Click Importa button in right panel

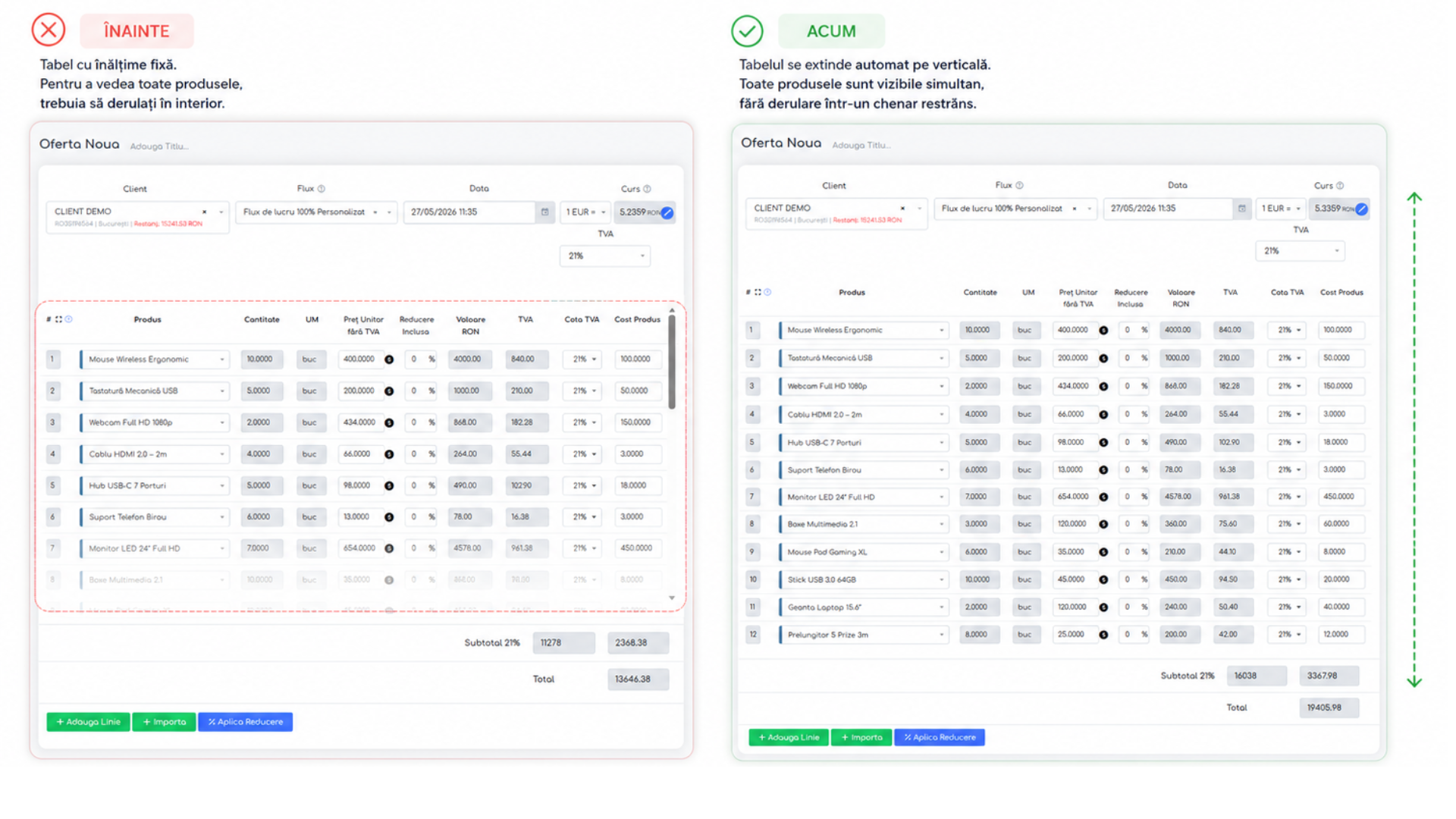pos(861,737)
